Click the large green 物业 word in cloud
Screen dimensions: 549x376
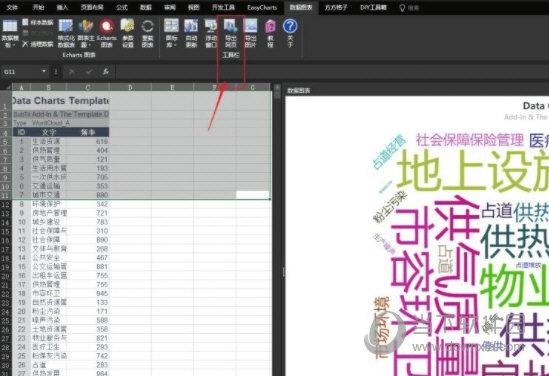pos(514,285)
